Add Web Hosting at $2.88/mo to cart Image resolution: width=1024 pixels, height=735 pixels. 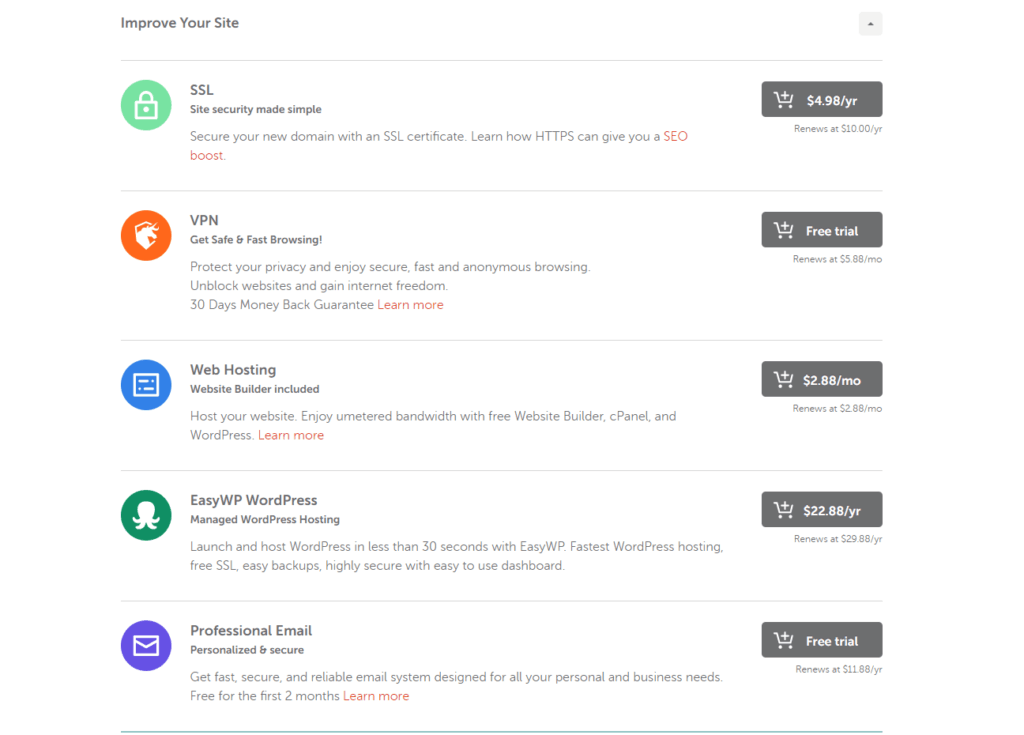821,380
